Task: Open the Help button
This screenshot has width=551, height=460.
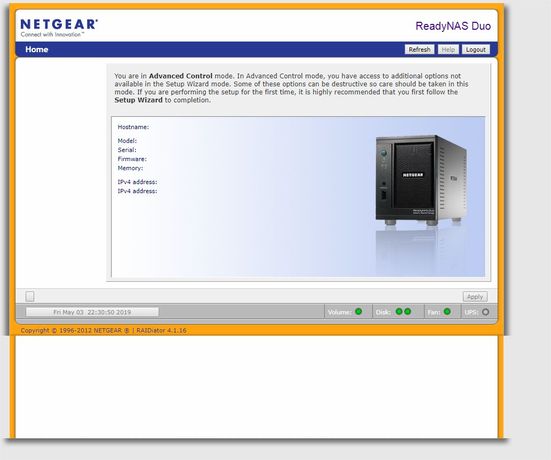Action: pos(448,50)
